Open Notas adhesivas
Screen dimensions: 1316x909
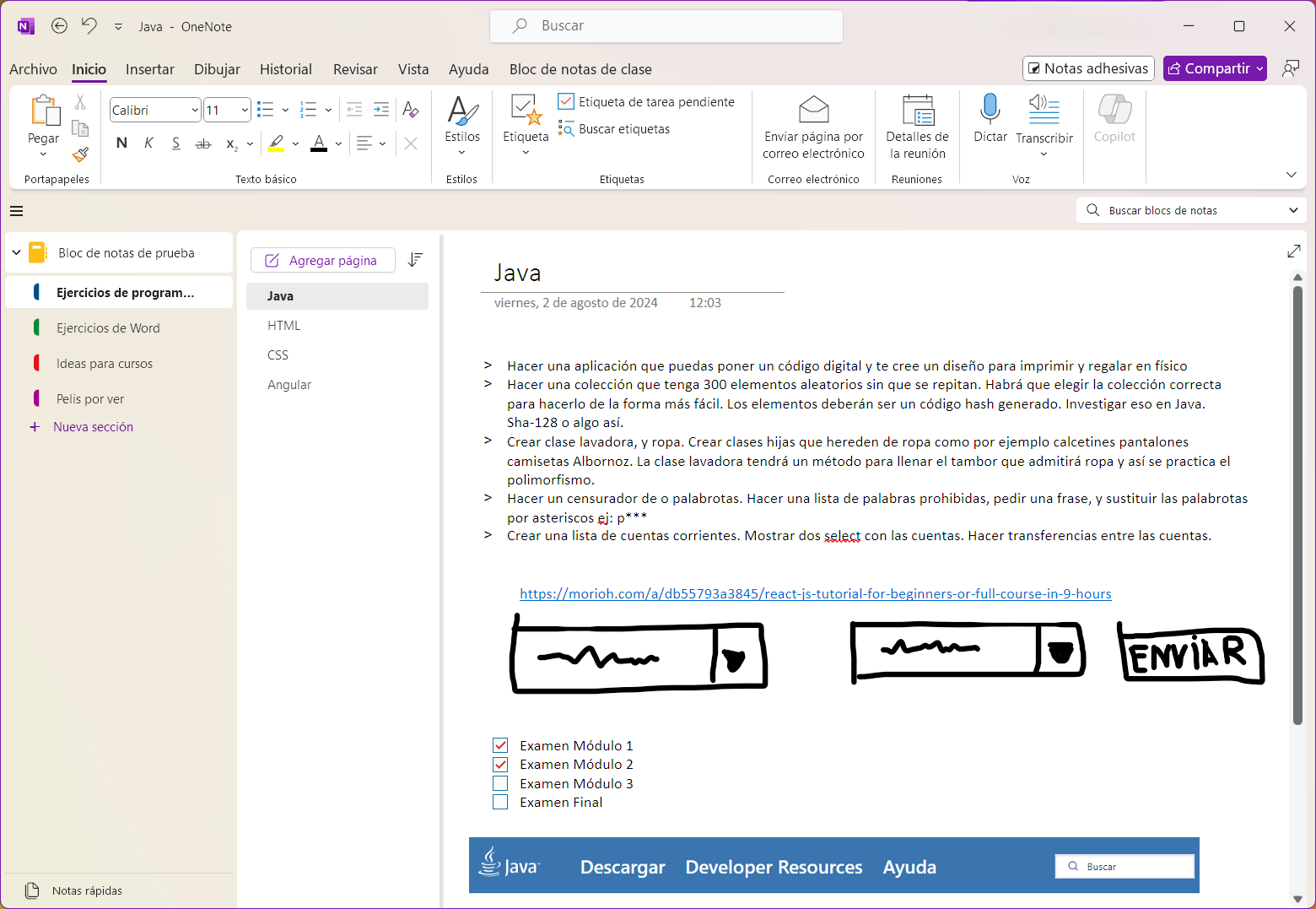pyautogui.click(x=1088, y=68)
